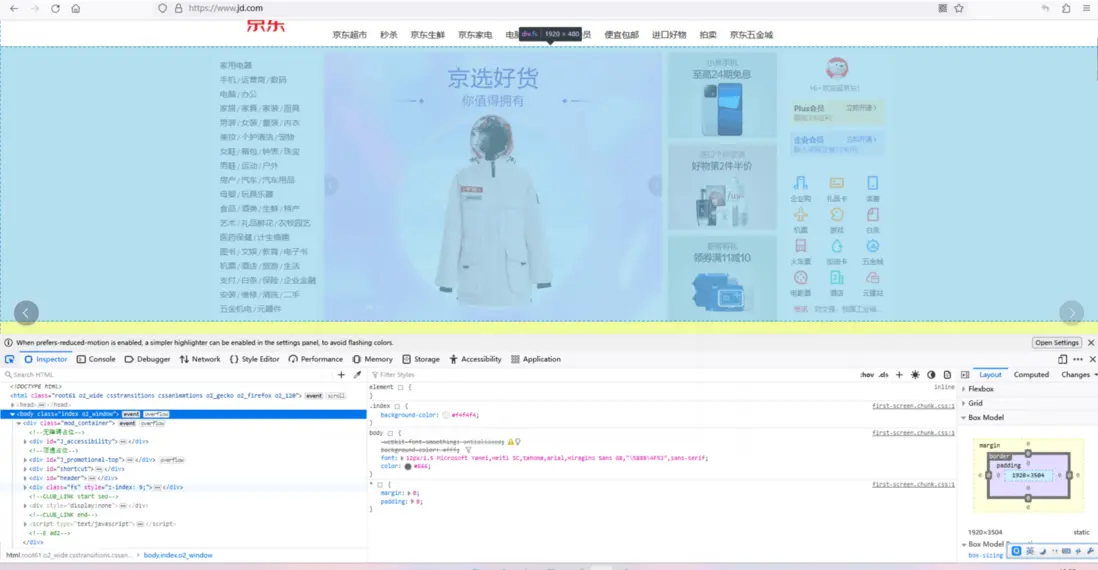Edit box model content size 1920×3504
The image size is (1098, 570).
pos(1027,475)
